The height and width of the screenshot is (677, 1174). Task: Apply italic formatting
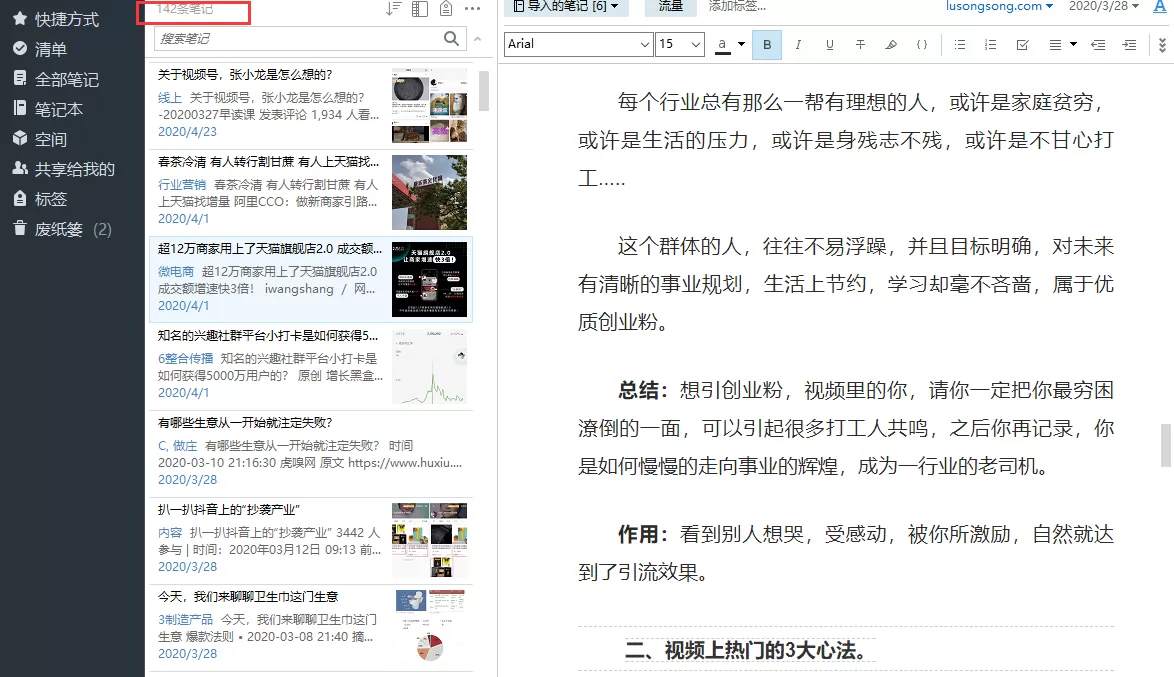tap(797, 45)
